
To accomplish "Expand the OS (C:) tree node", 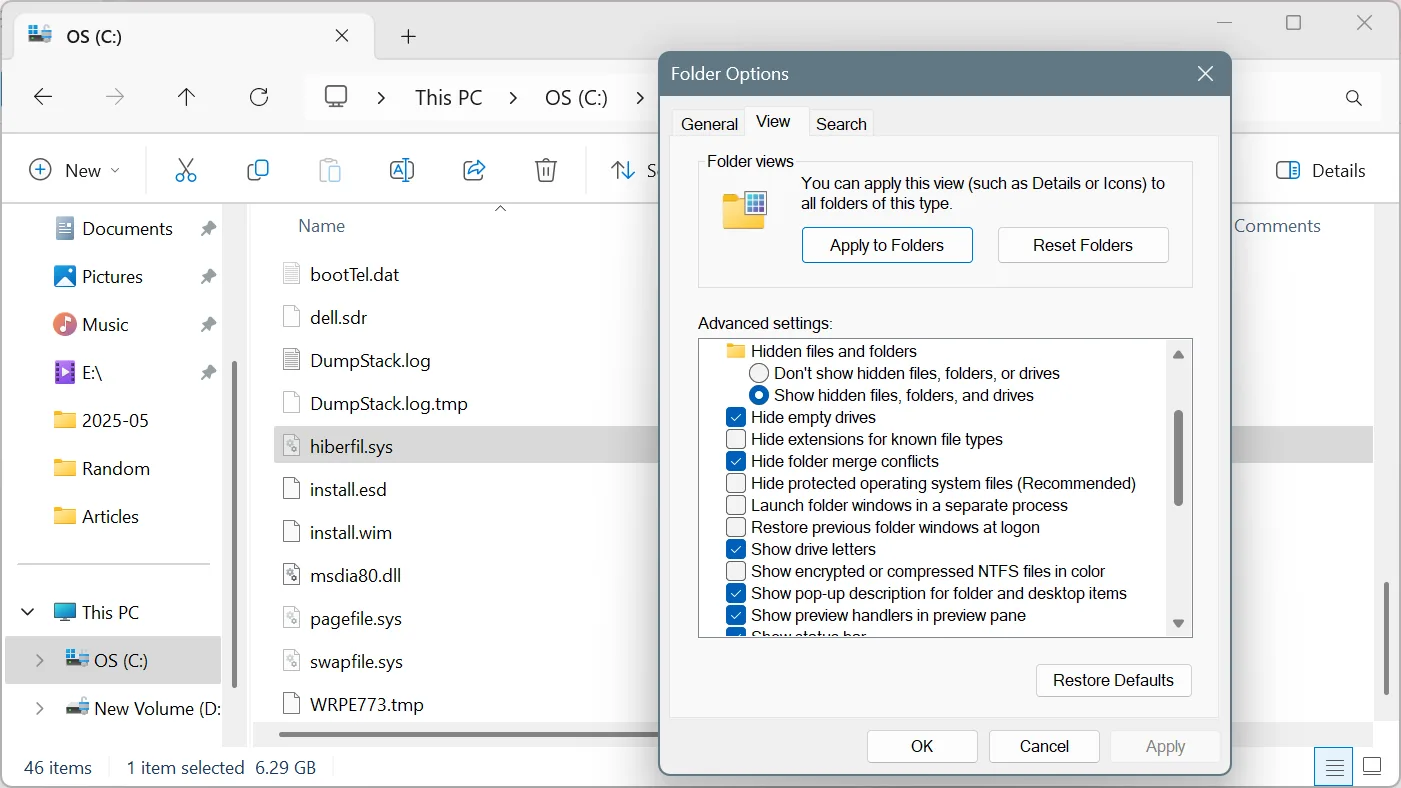I will tap(40, 660).
